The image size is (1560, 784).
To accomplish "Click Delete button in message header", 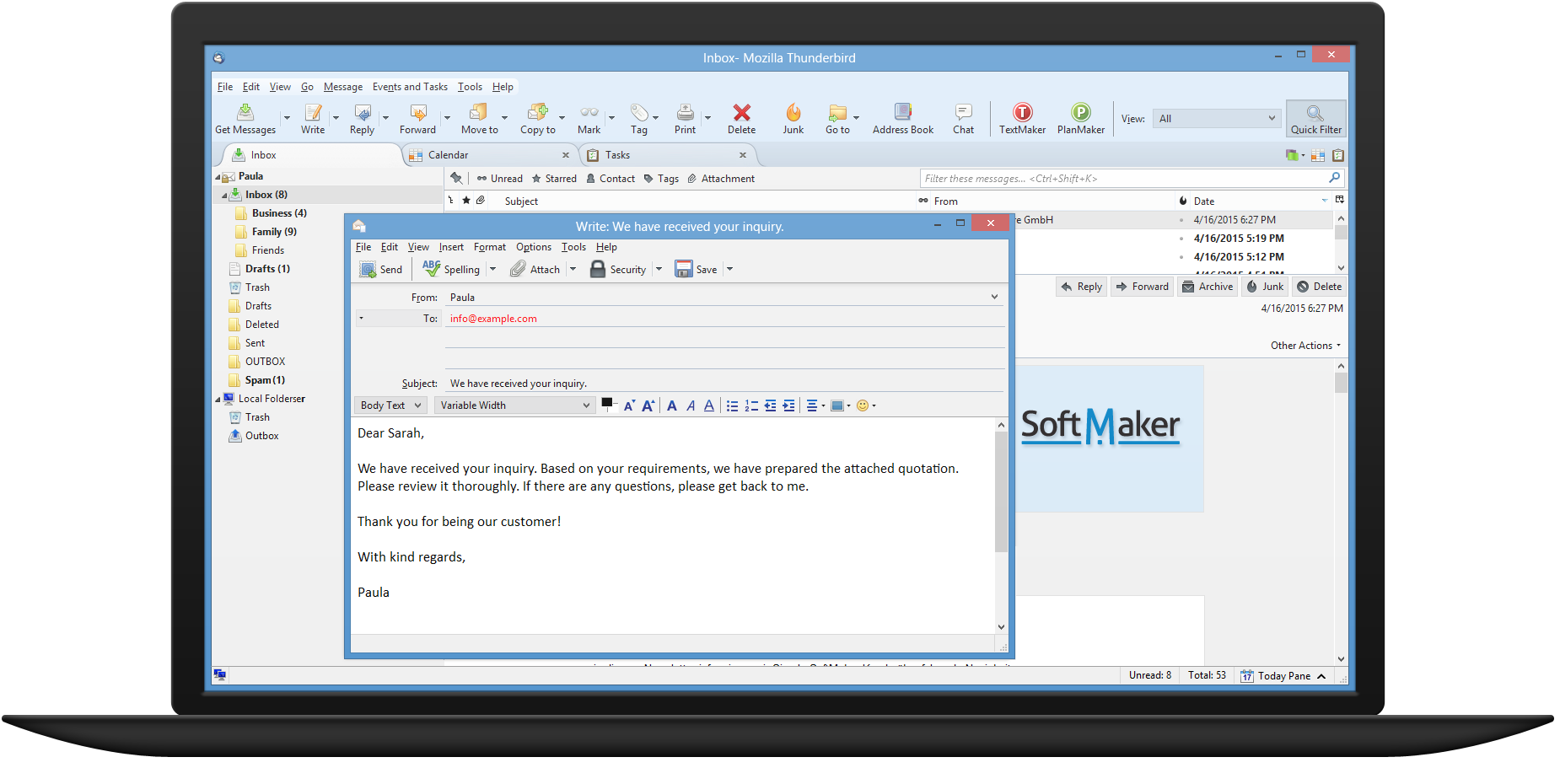I will tap(1319, 287).
